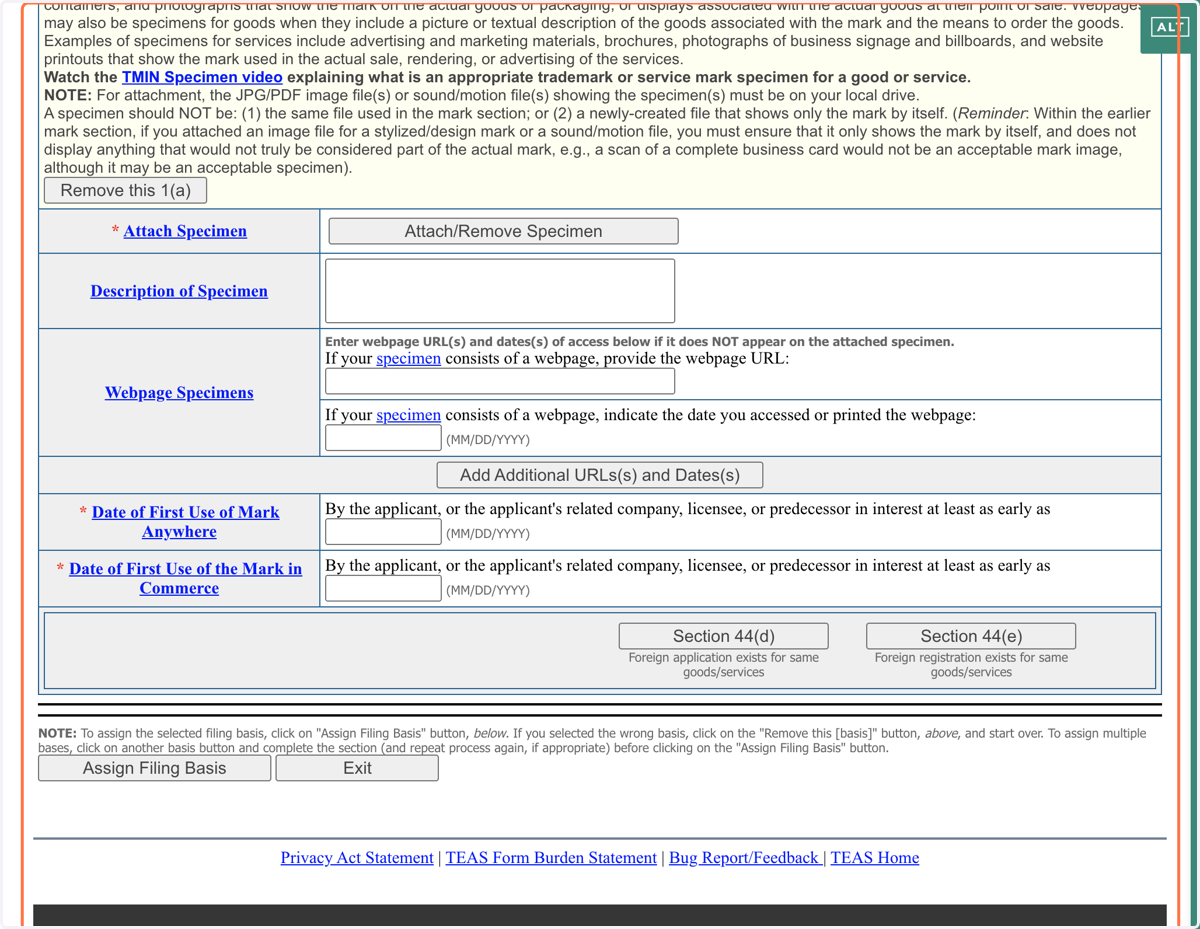Viewport: 1200px width, 929px height.
Task: Open Date of First Use in Commerce link
Action: click(x=184, y=578)
